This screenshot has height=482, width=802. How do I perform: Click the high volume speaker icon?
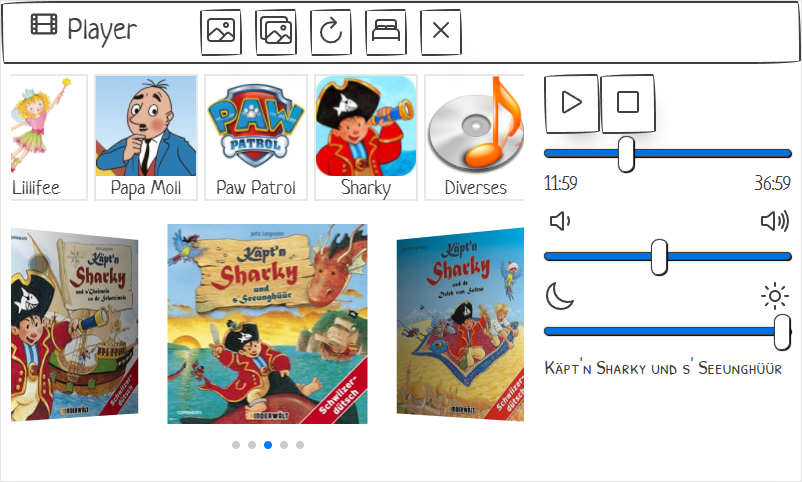coord(775,221)
